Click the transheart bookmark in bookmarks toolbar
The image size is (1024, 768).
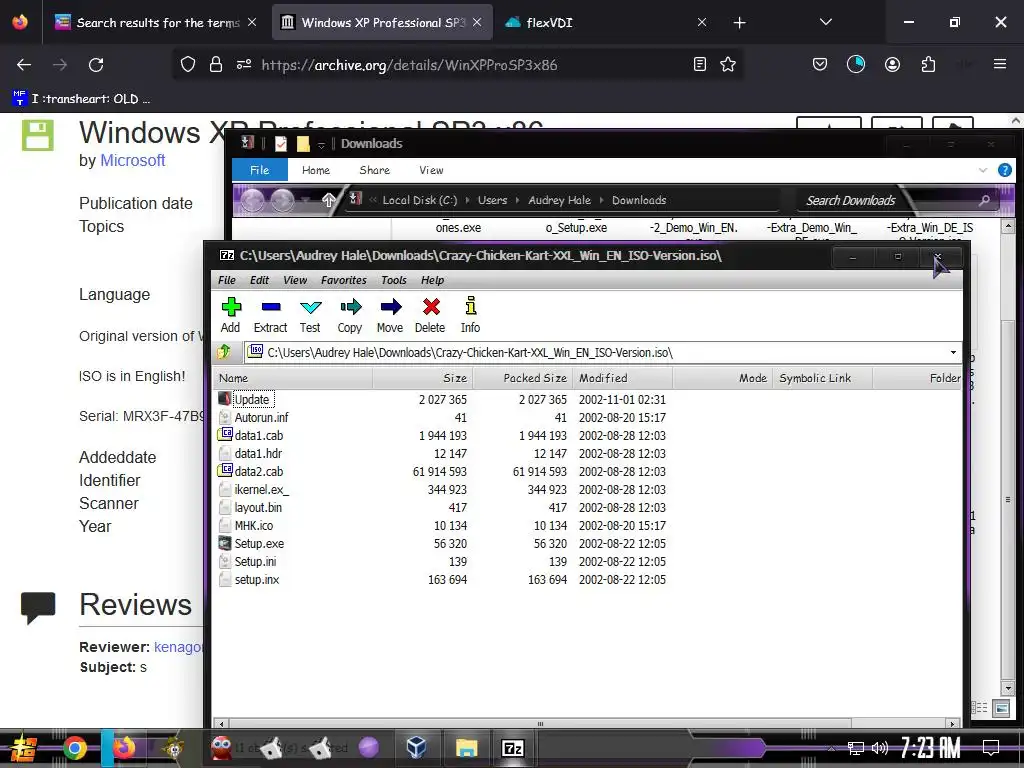pyautogui.click(x=81, y=99)
